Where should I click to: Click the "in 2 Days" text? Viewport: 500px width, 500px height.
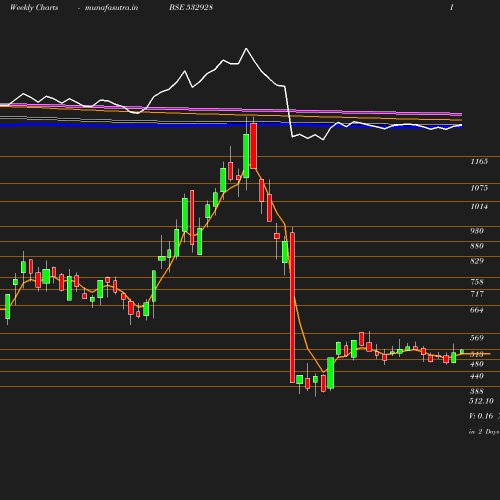click(x=484, y=432)
